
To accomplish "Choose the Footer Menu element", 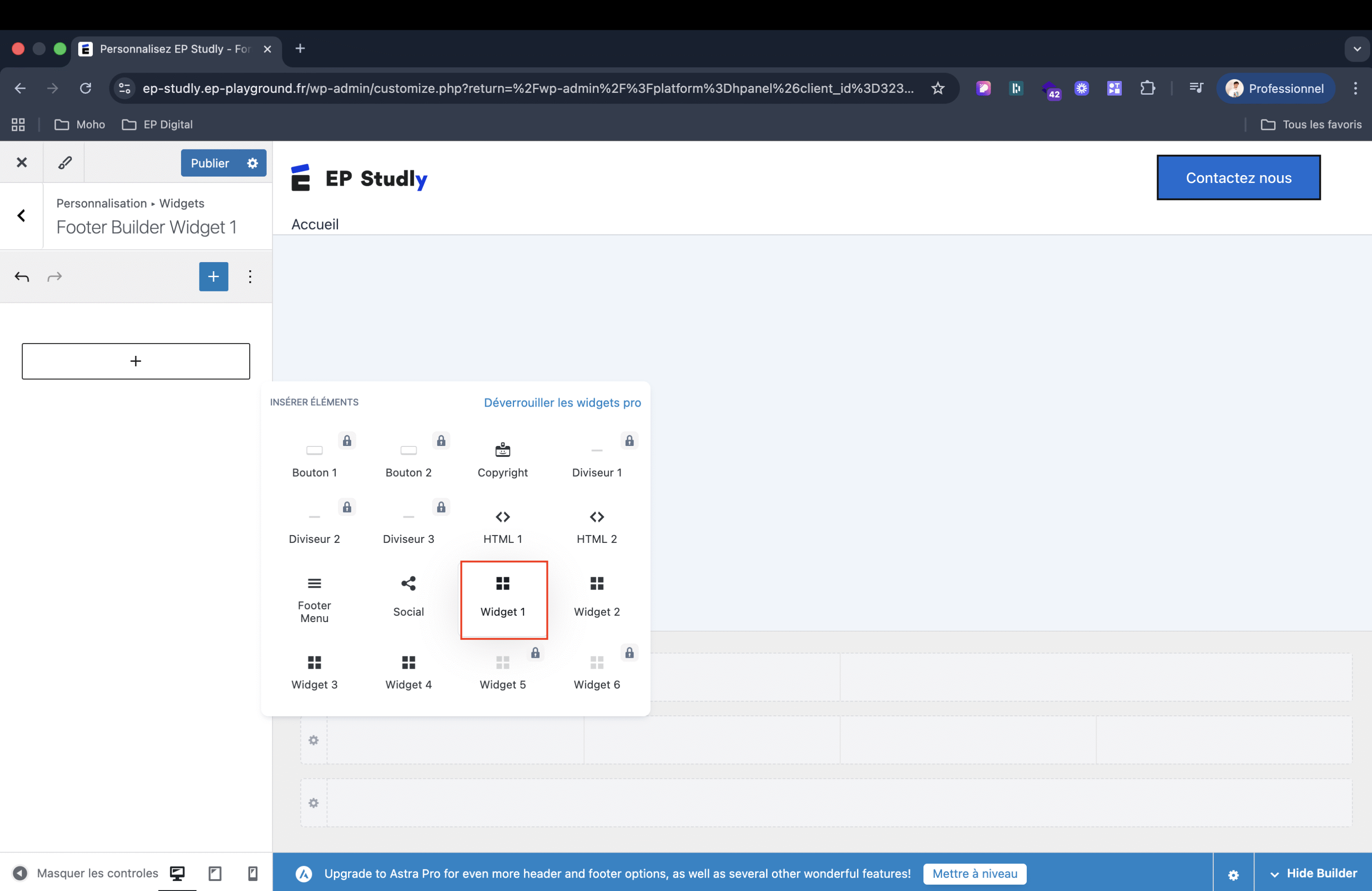I will [x=314, y=599].
